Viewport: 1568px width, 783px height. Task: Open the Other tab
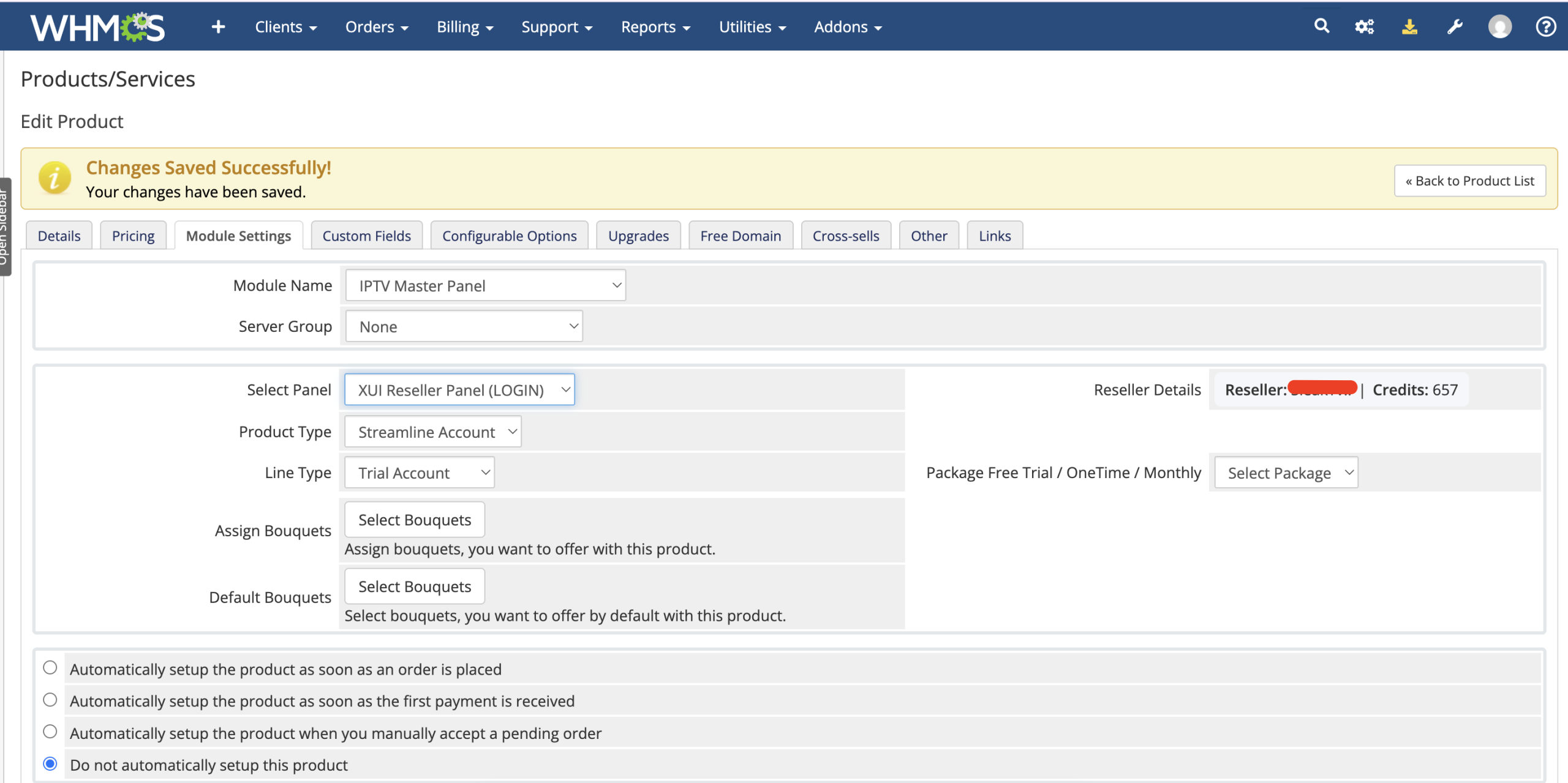pyautogui.click(x=929, y=236)
